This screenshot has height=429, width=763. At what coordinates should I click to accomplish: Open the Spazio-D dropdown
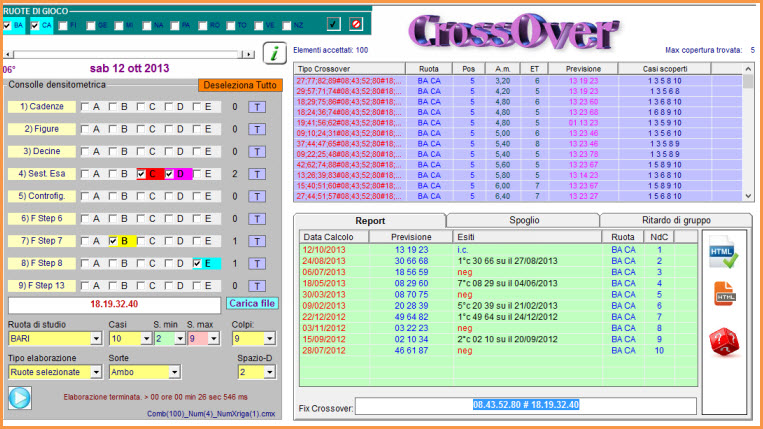coord(269,372)
